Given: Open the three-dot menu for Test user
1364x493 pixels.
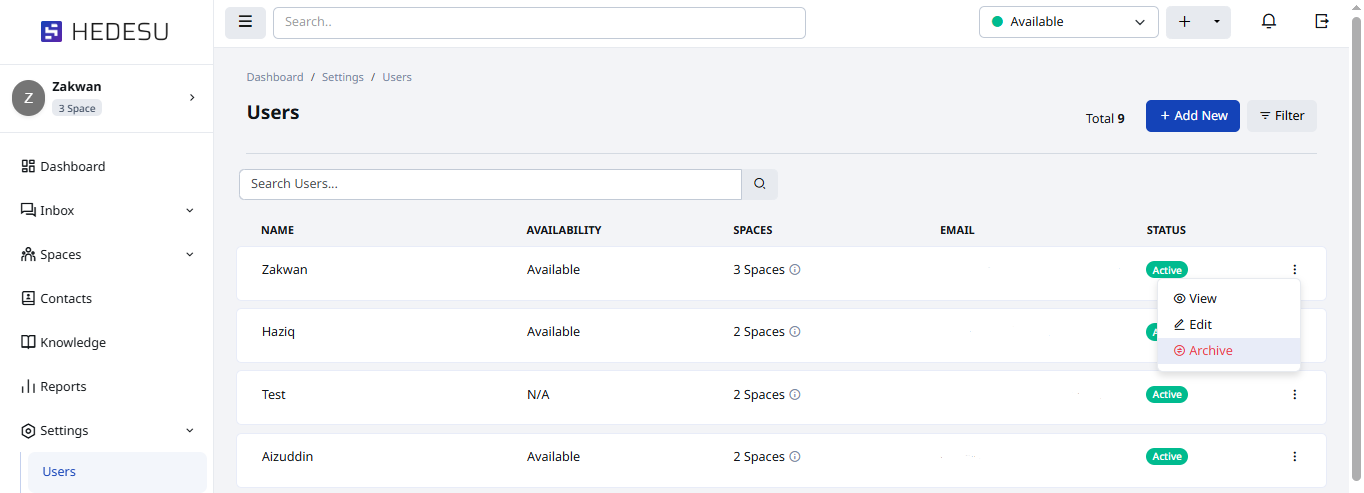Looking at the screenshot, I should coord(1294,395).
